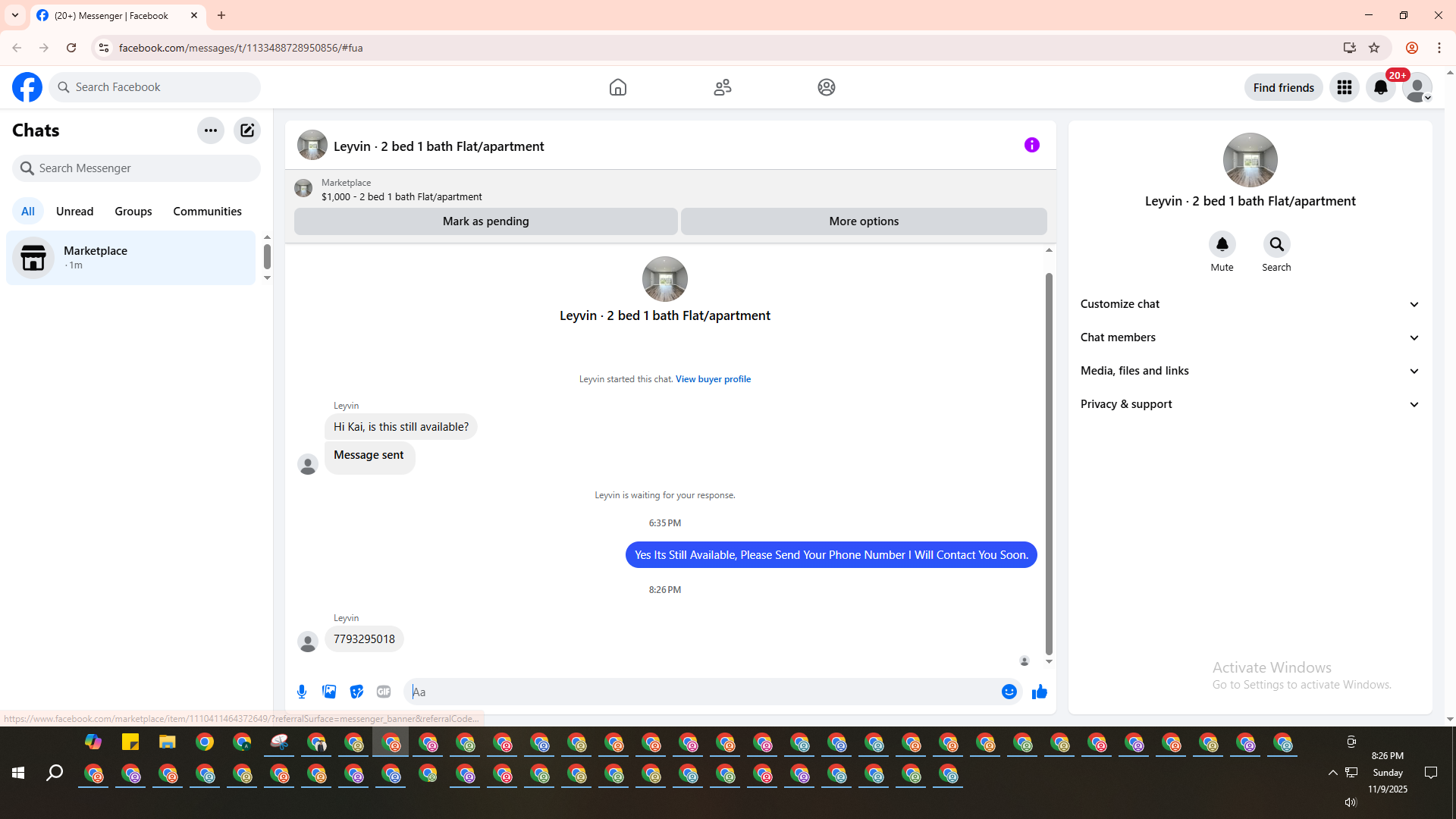Mute this conversation's notifications

1222,244
